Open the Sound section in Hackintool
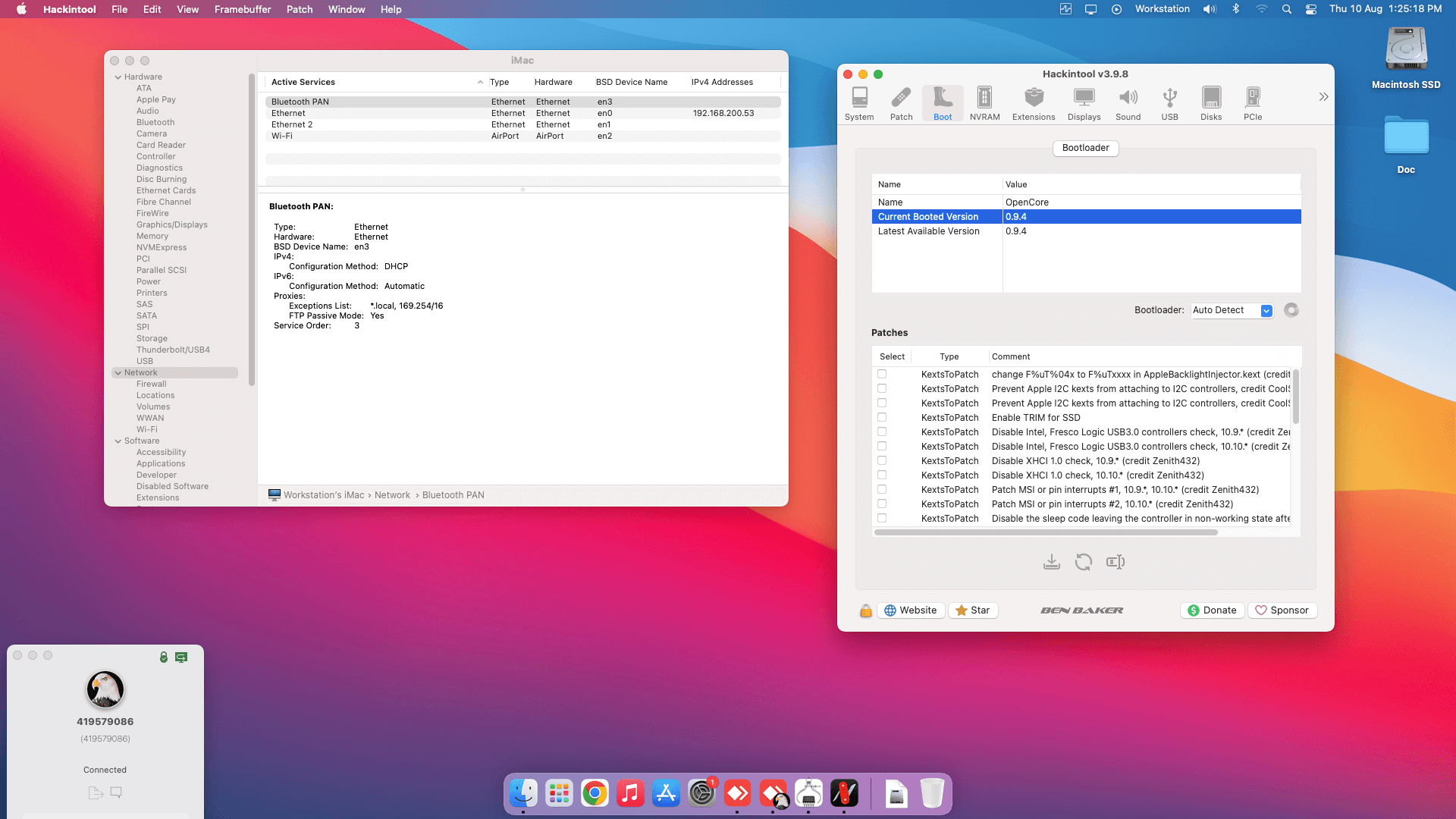 tap(1128, 103)
